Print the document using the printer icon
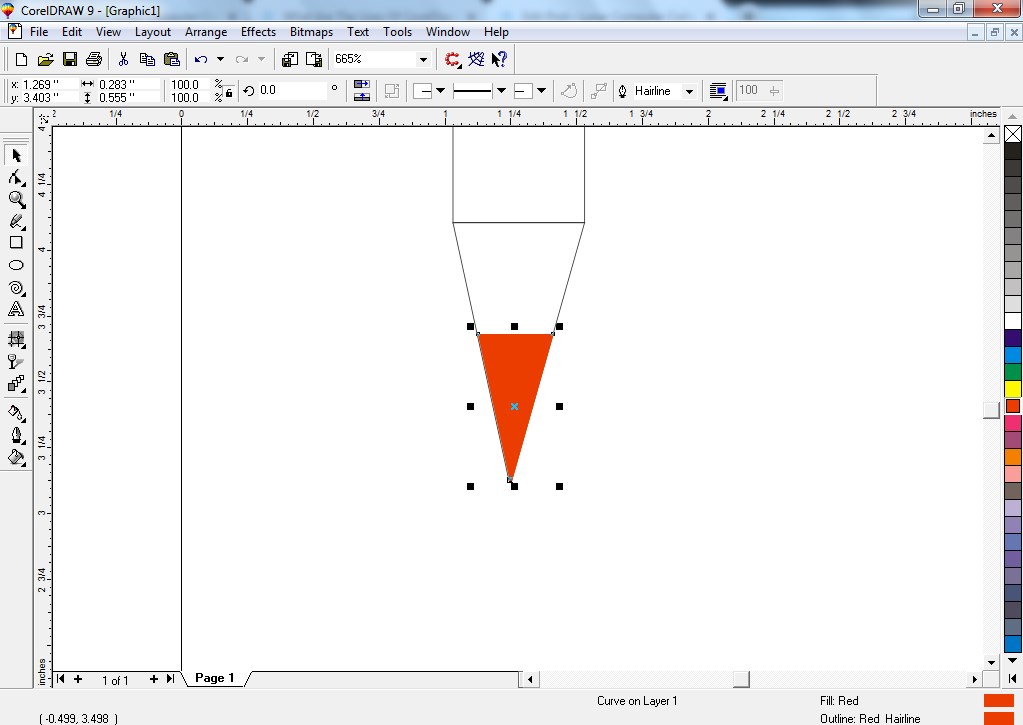Viewport: 1023px width, 725px height. point(94,59)
